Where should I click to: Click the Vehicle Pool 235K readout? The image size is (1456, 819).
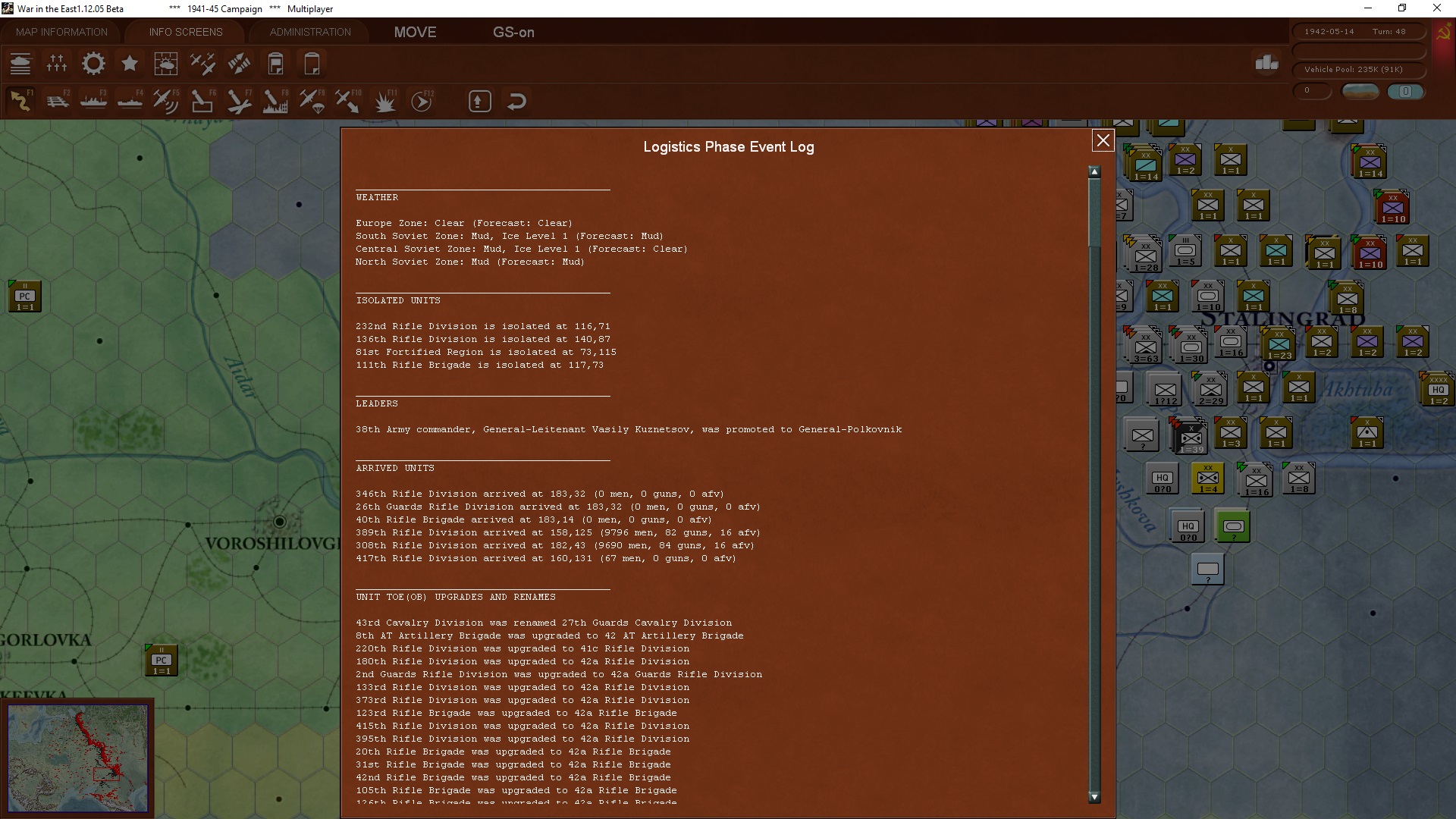(x=1358, y=70)
